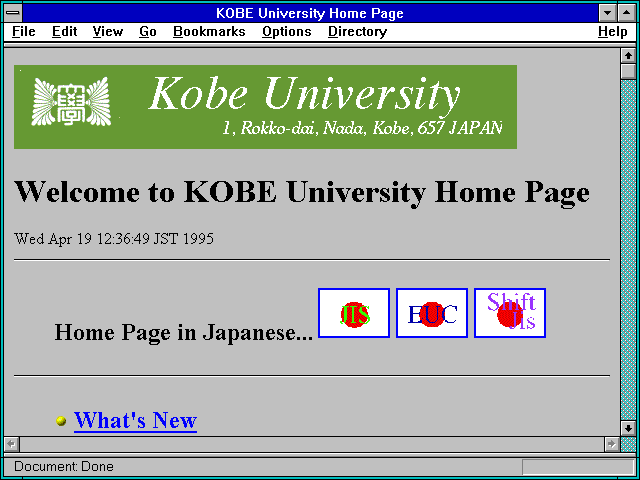Screen dimensions: 640x480
Task: Click the horizontal scrollbar left arrow
Action: (x=12, y=444)
